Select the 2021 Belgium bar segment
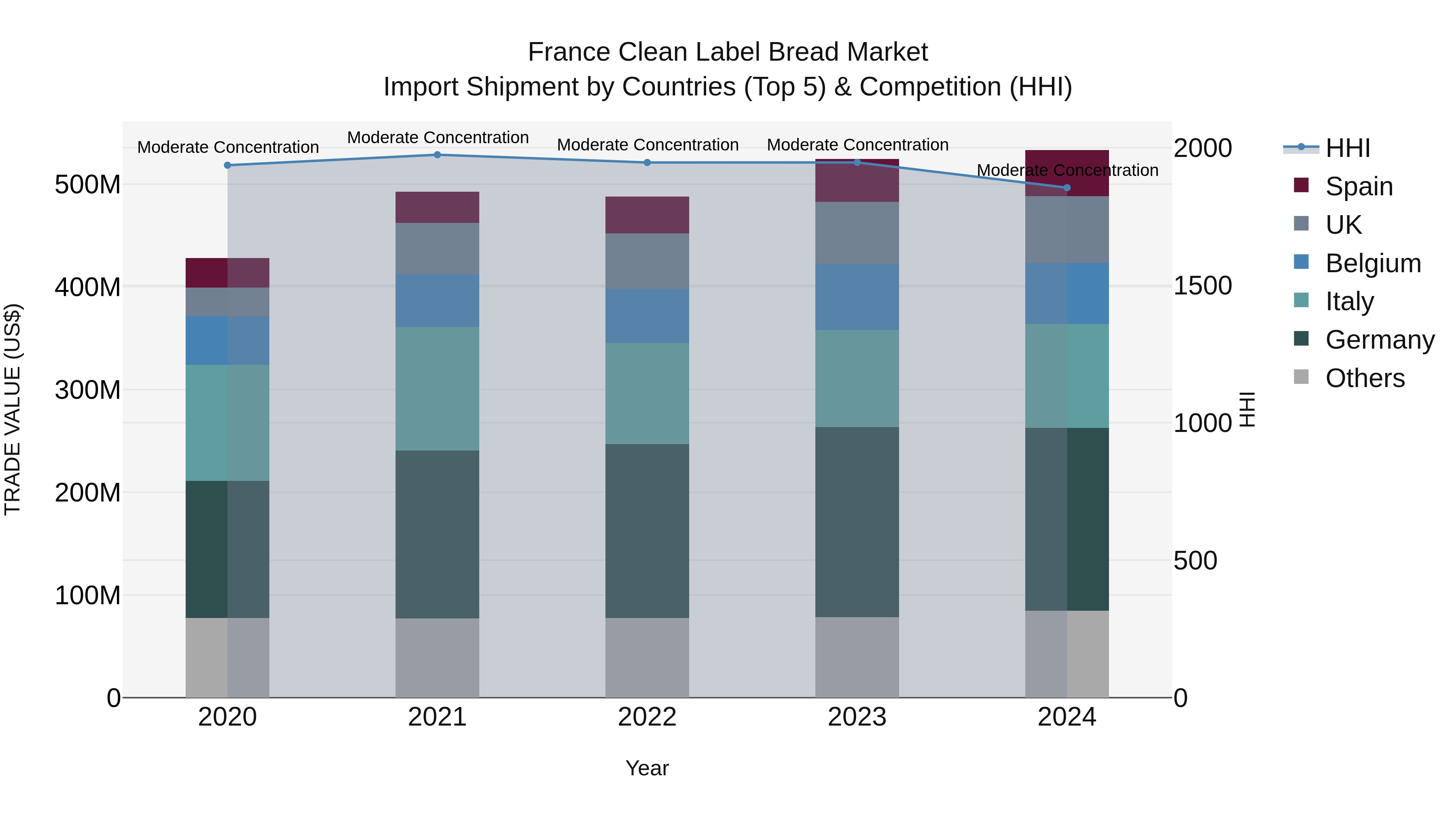The height and width of the screenshot is (819, 1456). (x=437, y=301)
